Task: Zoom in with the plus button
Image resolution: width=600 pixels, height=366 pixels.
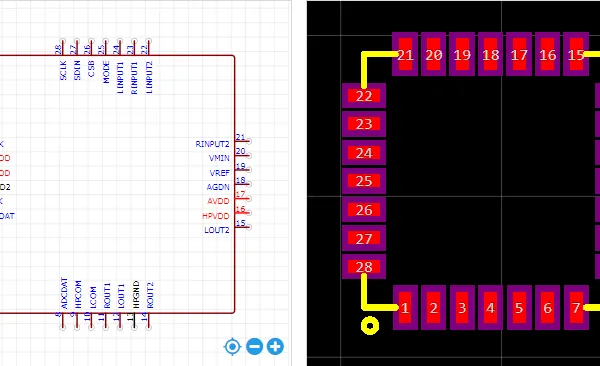Action: 276,346
